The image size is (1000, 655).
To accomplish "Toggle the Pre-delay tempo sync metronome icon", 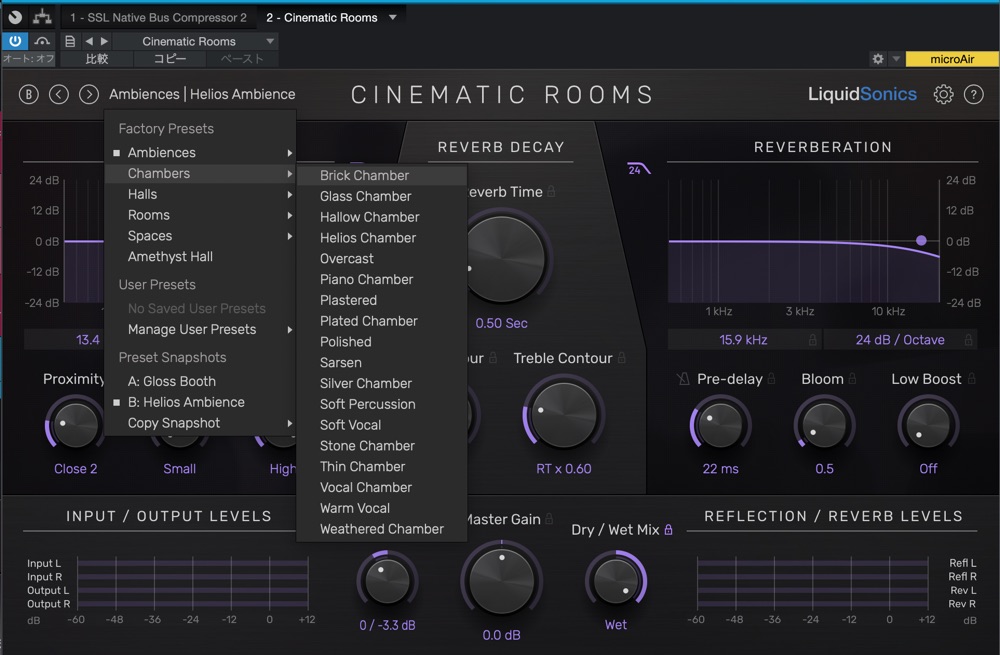I will pos(683,380).
